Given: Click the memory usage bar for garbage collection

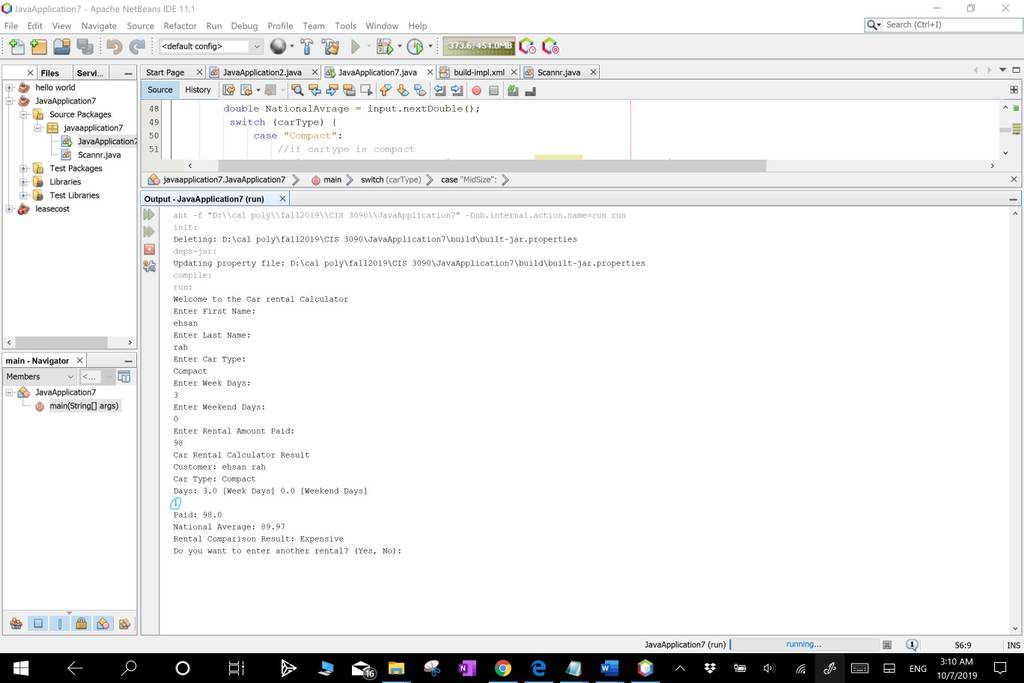Looking at the screenshot, I should click(479, 46).
